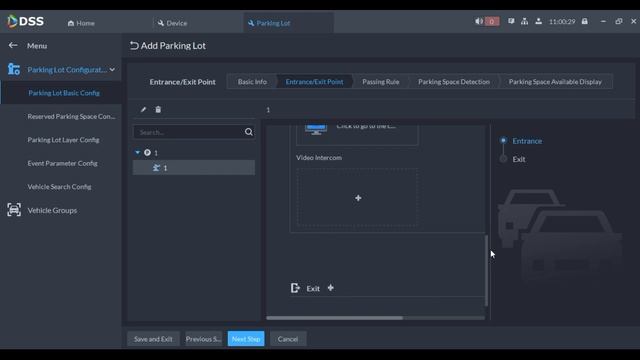Screen dimensions: 640x360
Task: Click the 11:00:29 clock display
Action: coord(562,22)
